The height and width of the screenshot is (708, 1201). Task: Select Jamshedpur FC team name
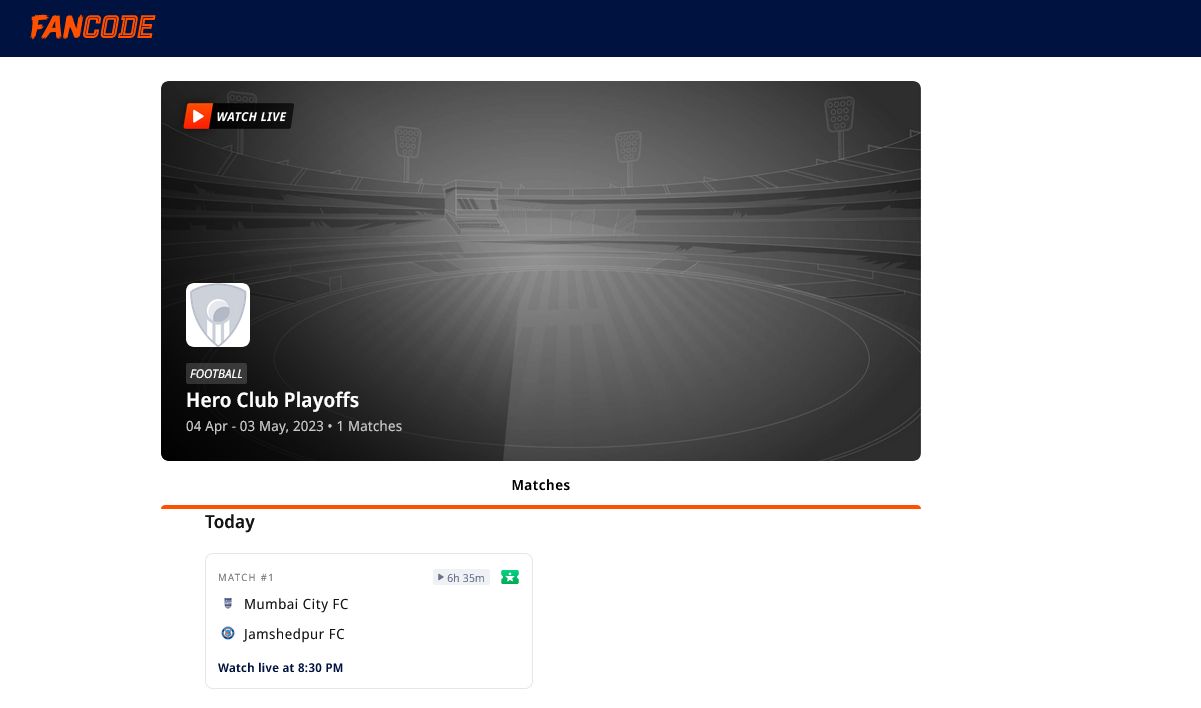294,634
